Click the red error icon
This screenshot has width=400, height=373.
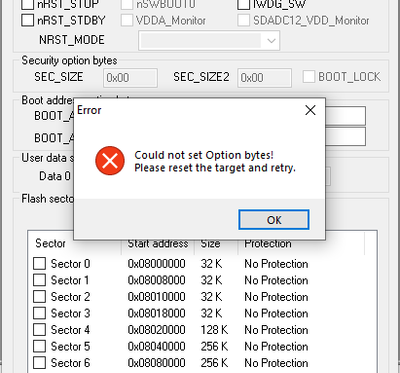pyautogui.click(x=110, y=161)
